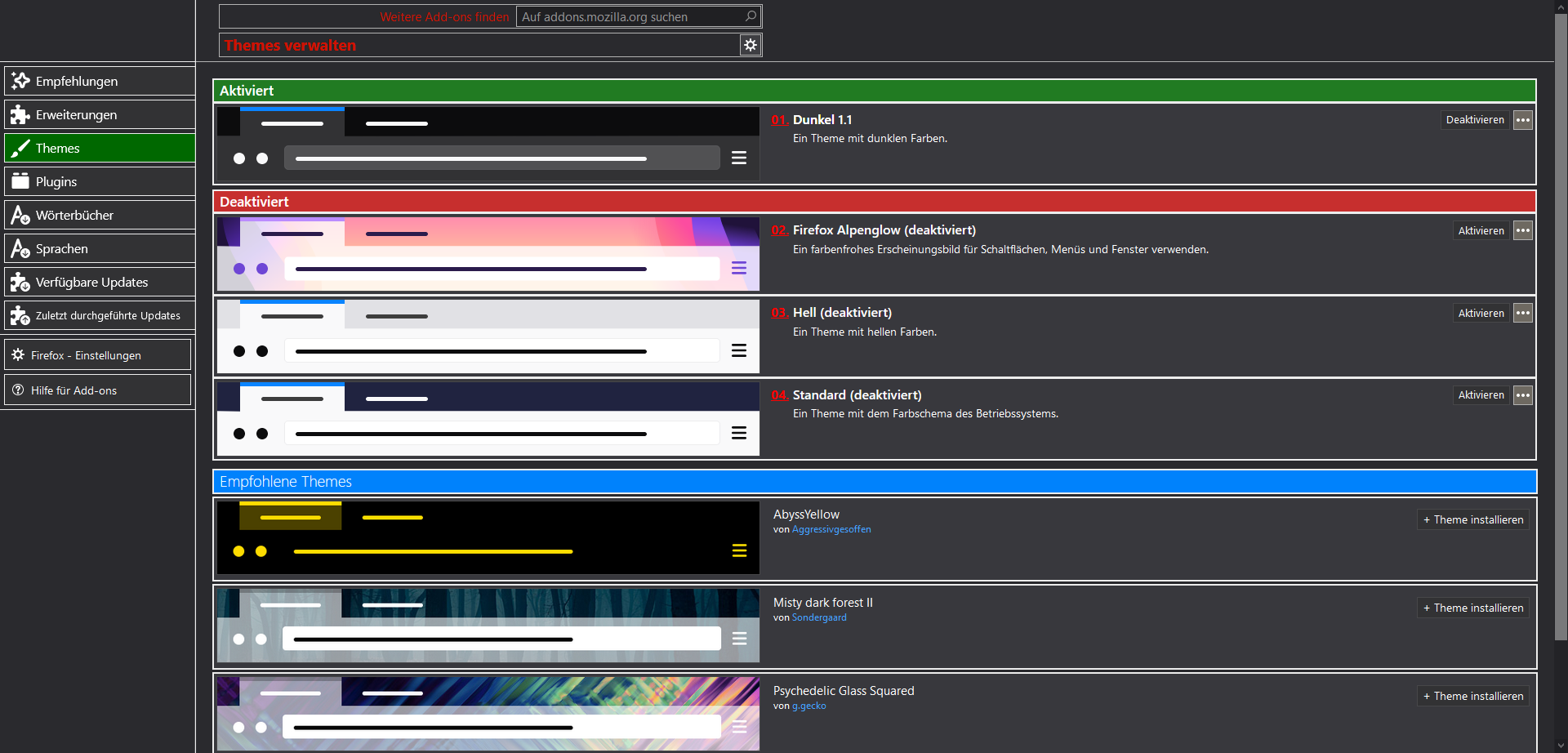Open Verfügbare Updates in the sidebar

pos(100,282)
